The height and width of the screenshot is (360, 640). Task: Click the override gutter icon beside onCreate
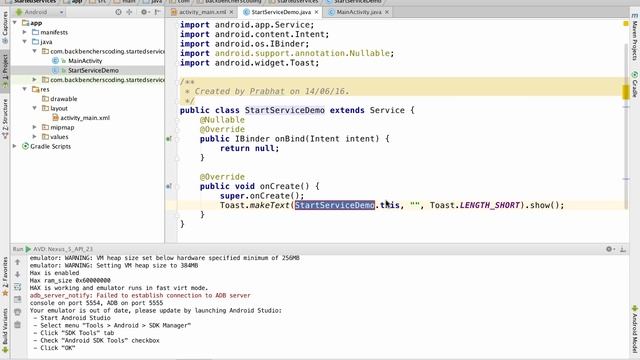point(169,187)
